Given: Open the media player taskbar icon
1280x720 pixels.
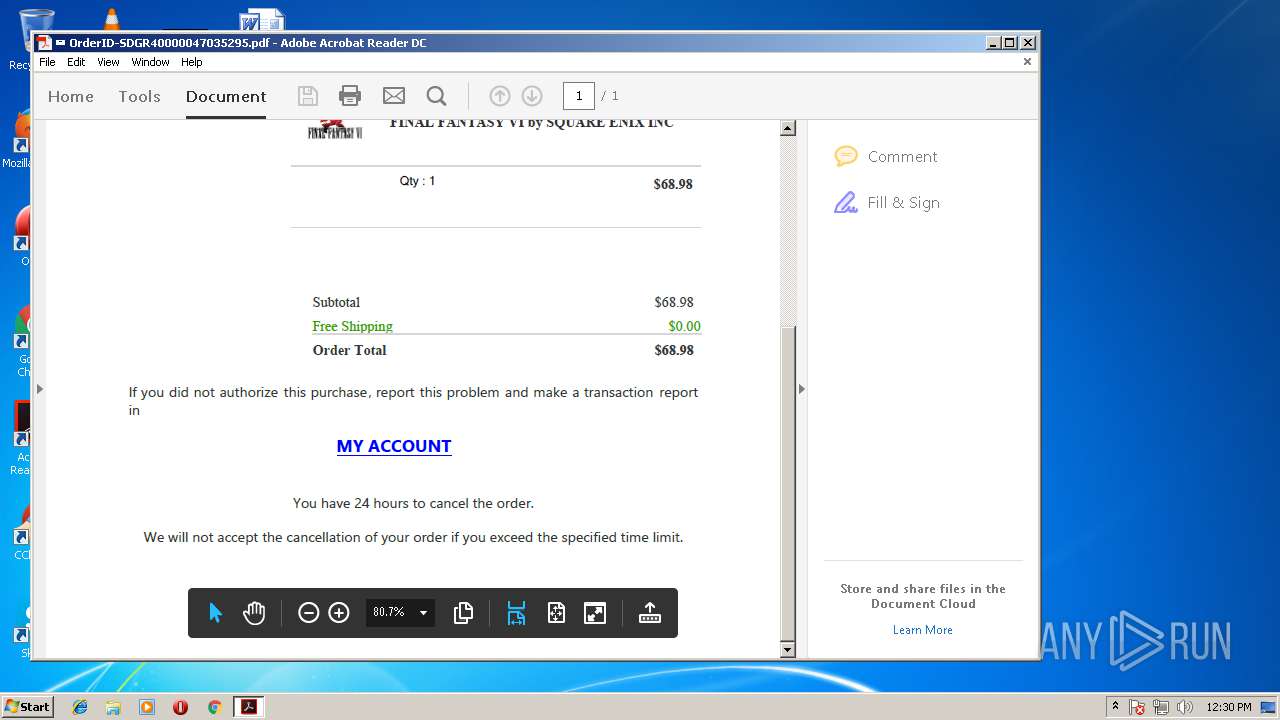Looking at the screenshot, I should (x=147, y=707).
